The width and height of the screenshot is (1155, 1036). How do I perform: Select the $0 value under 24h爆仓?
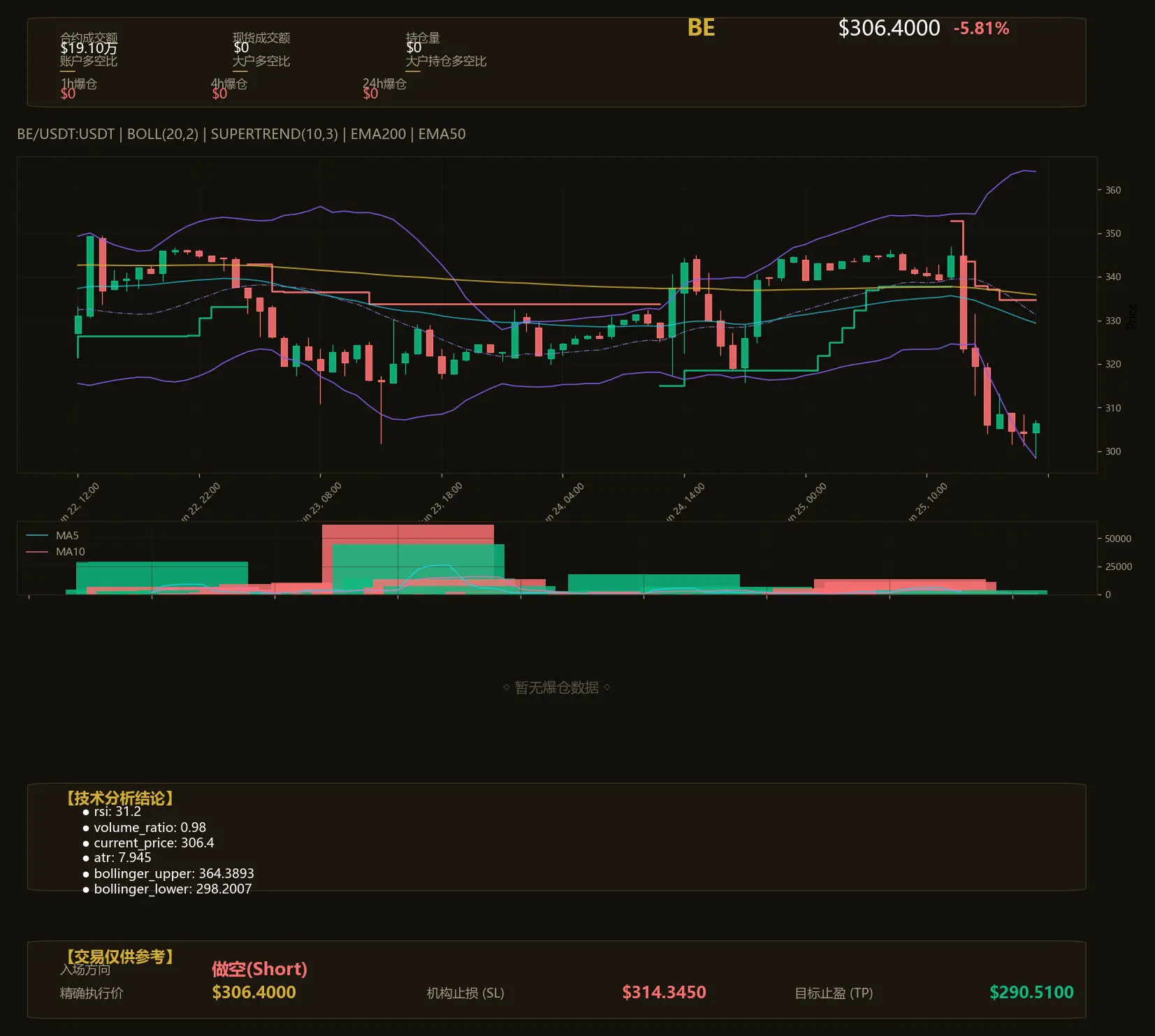click(x=370, y=94)
